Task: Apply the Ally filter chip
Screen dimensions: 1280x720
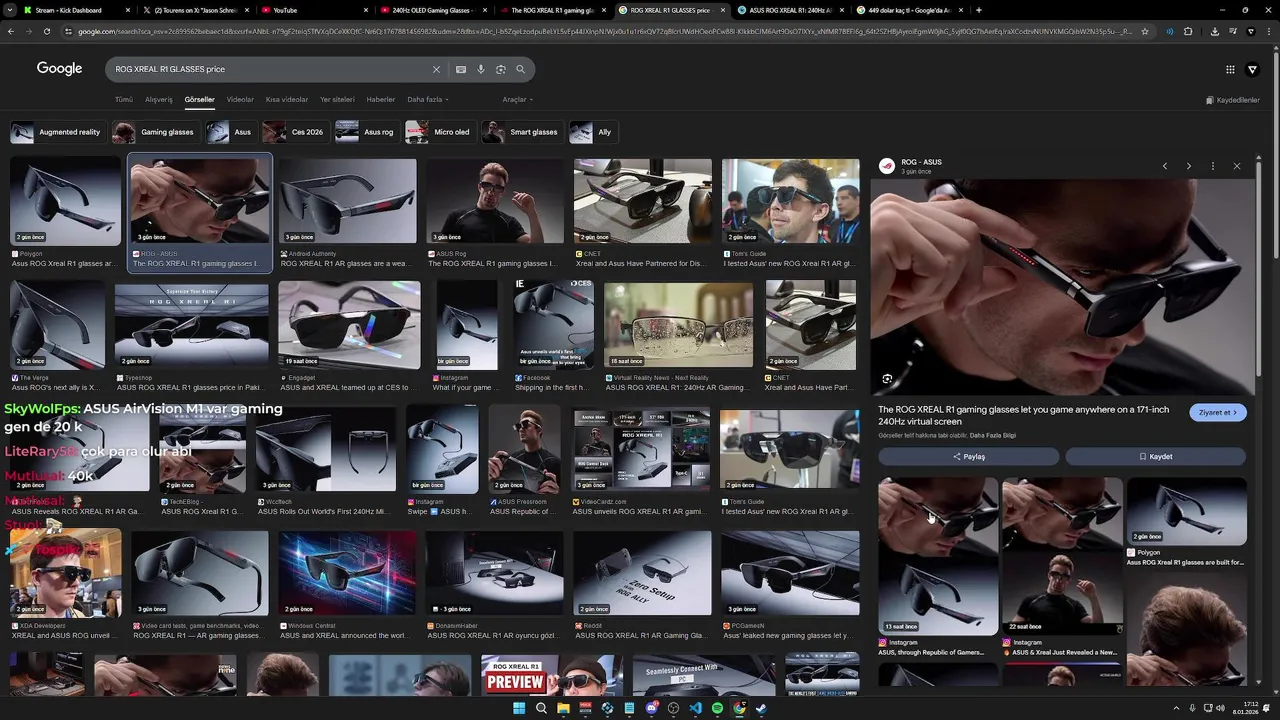Action: pyautogui.click(x=593, y=132)
